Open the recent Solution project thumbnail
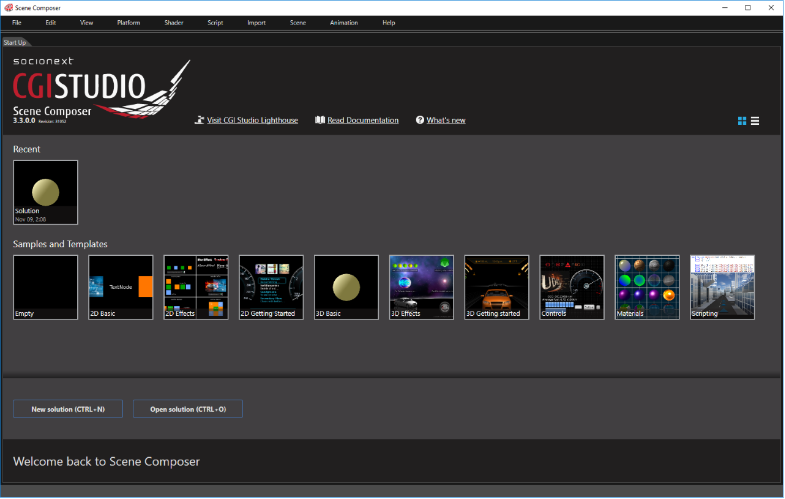Image resolution: width=785 pixels, height=499 pixels. pyautogui.click(x=46, y=192)
